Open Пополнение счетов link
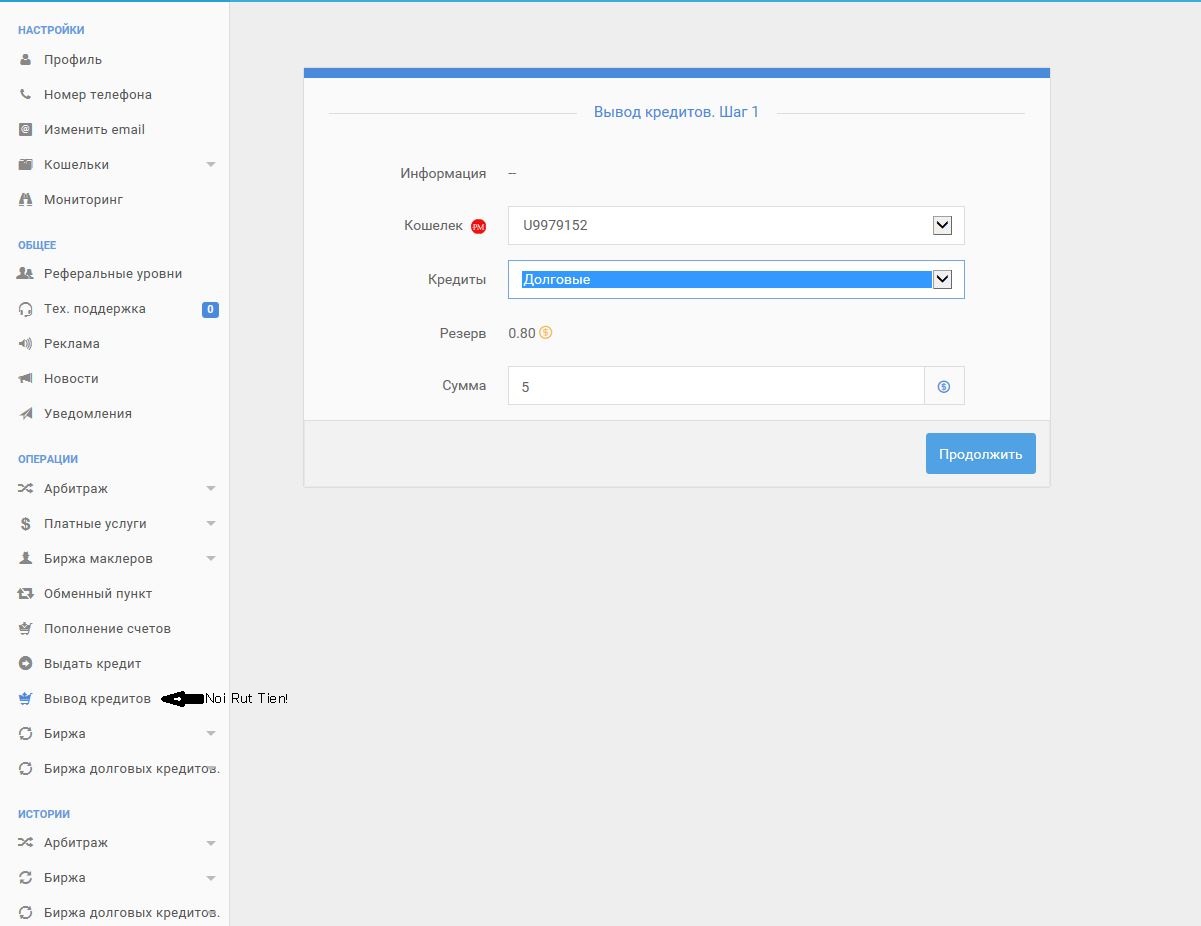Screen dimensions: 1201x926 point(107,629)
